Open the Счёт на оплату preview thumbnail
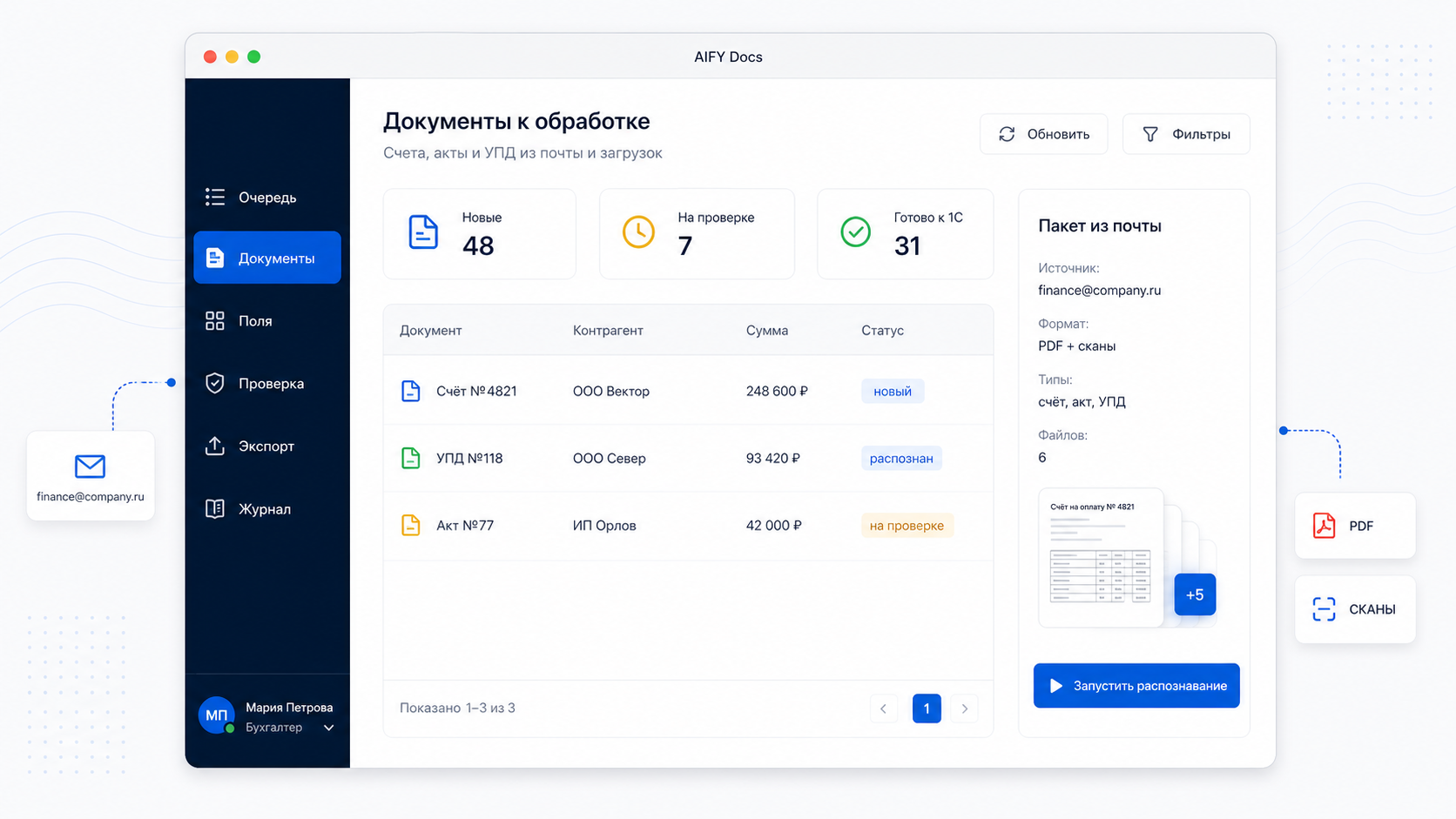 pyautogui.click(x=1101, y=558)
